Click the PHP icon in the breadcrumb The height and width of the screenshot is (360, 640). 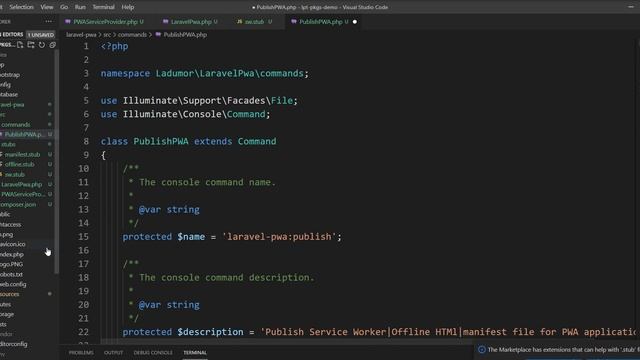coord(158,35)
